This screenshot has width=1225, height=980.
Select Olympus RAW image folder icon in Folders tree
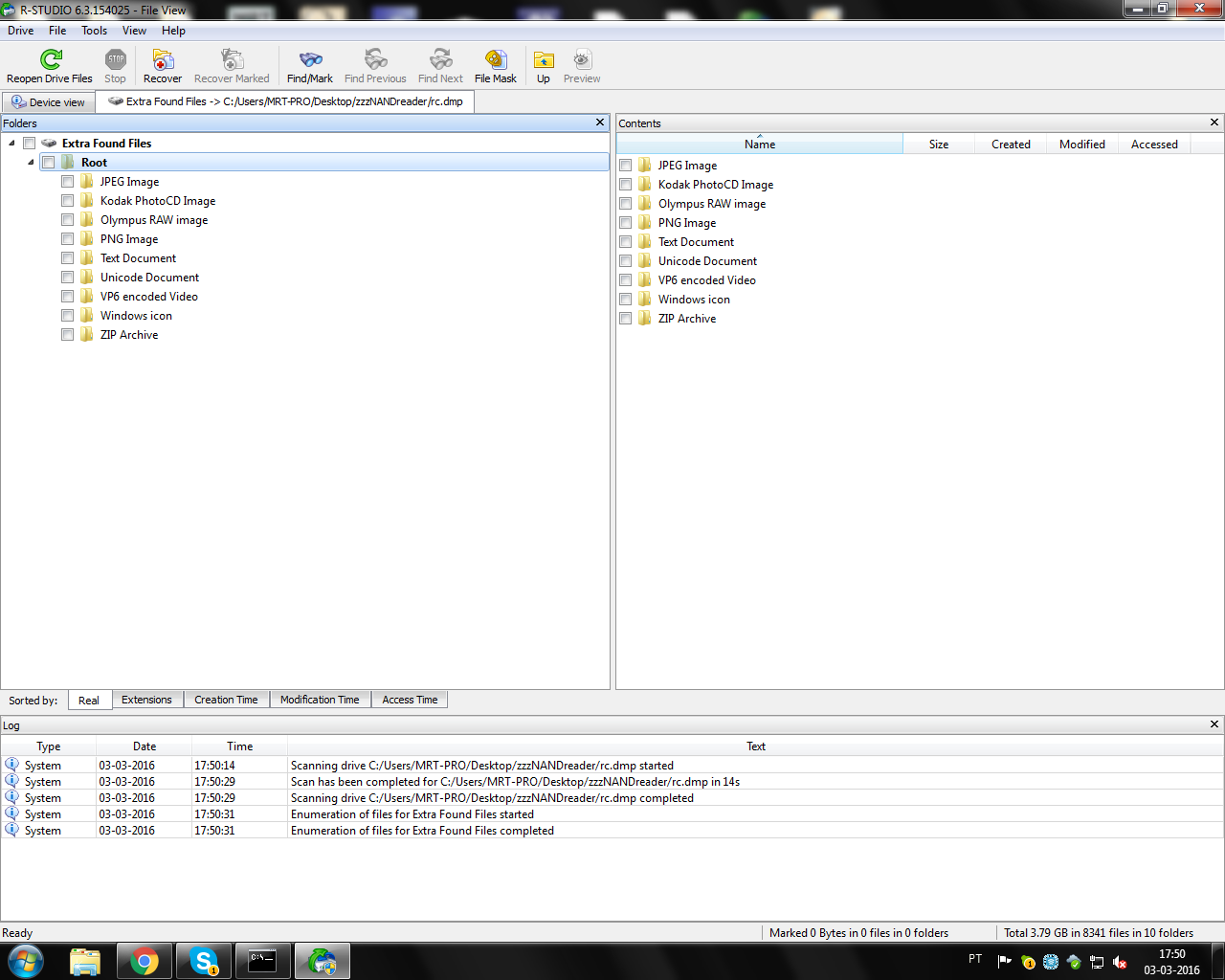point(87,220)
